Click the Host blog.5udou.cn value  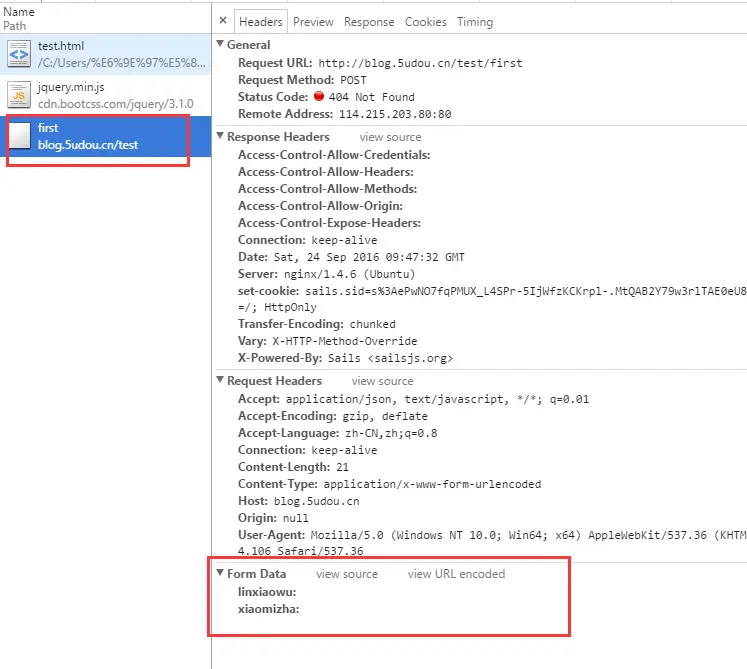coord(316,501)
